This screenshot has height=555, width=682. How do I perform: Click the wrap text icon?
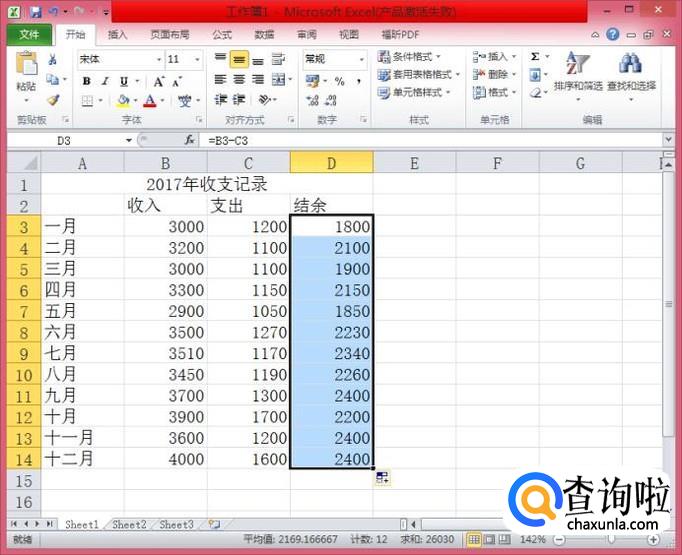pos(278,59)
